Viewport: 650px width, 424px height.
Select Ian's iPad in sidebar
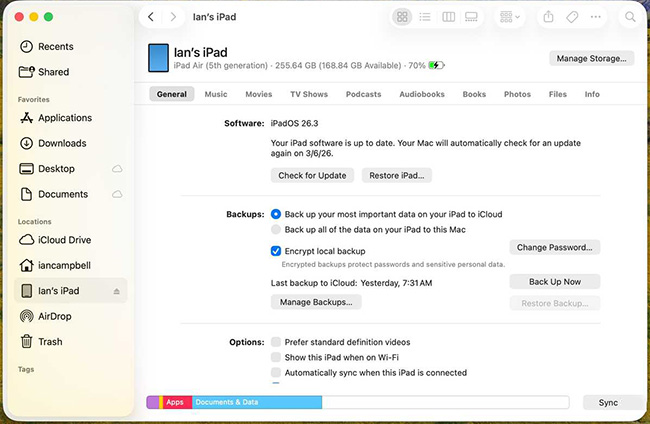click(x=70, y=291)
